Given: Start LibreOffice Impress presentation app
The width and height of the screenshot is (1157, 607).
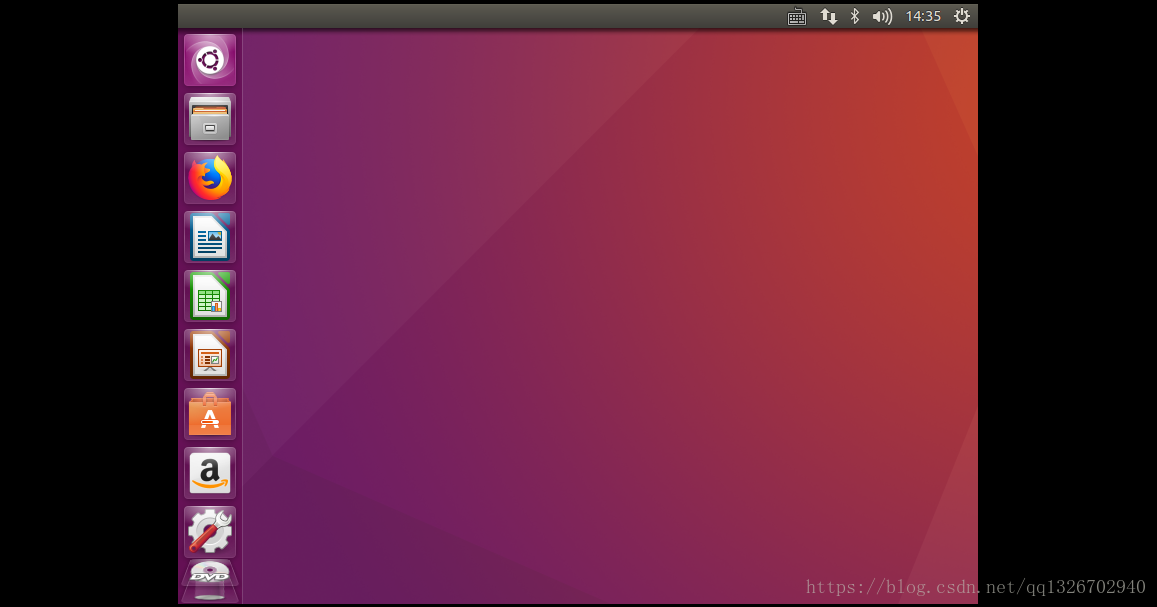Looking at the screenshot, I should click(x=210, y=355).
